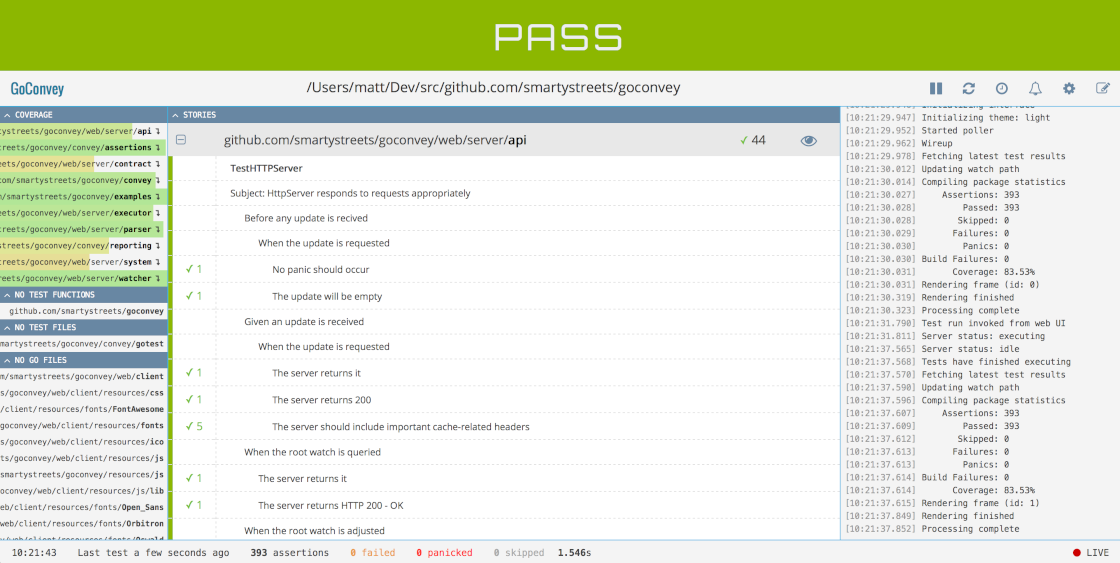The image size is (1120, 563).
Task: Toggle the eye icon for api package
Action: (808, 141)
